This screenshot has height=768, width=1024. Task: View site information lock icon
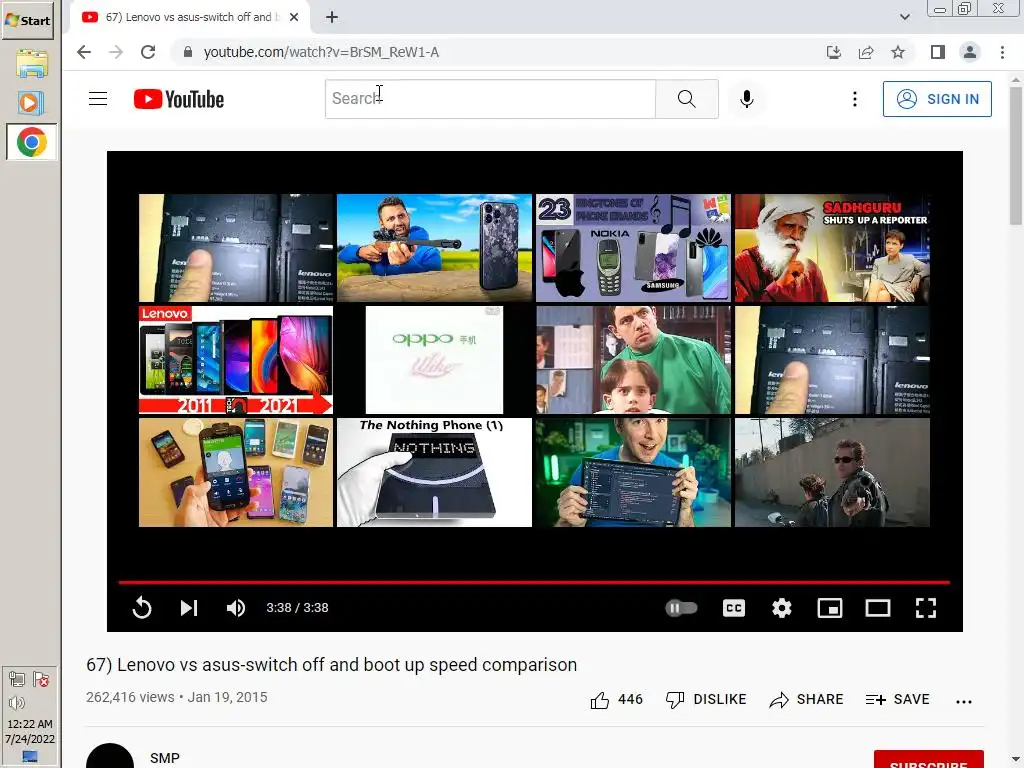(x=187, y=52)
